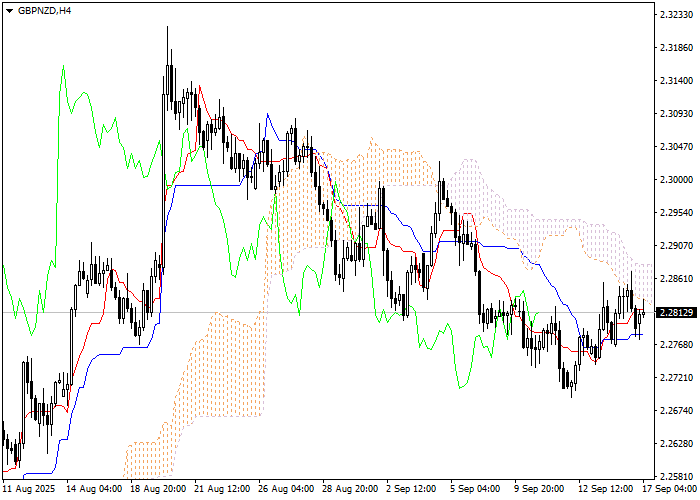Click the 21 Aug 12:00 time label
This screenshot has height=500, width=700.
(222, 490)
